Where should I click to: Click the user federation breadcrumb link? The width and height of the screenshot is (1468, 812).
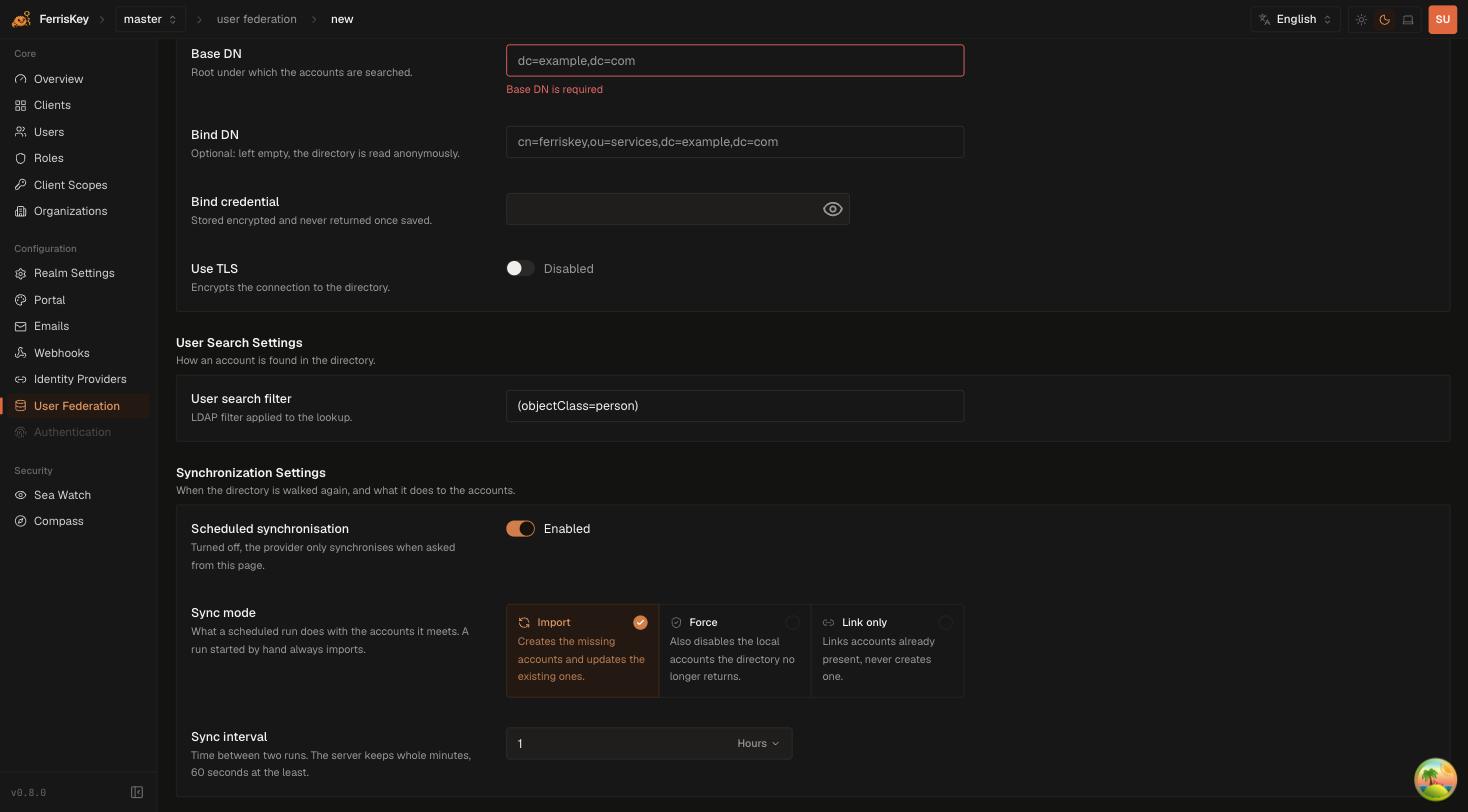point(256,19)
